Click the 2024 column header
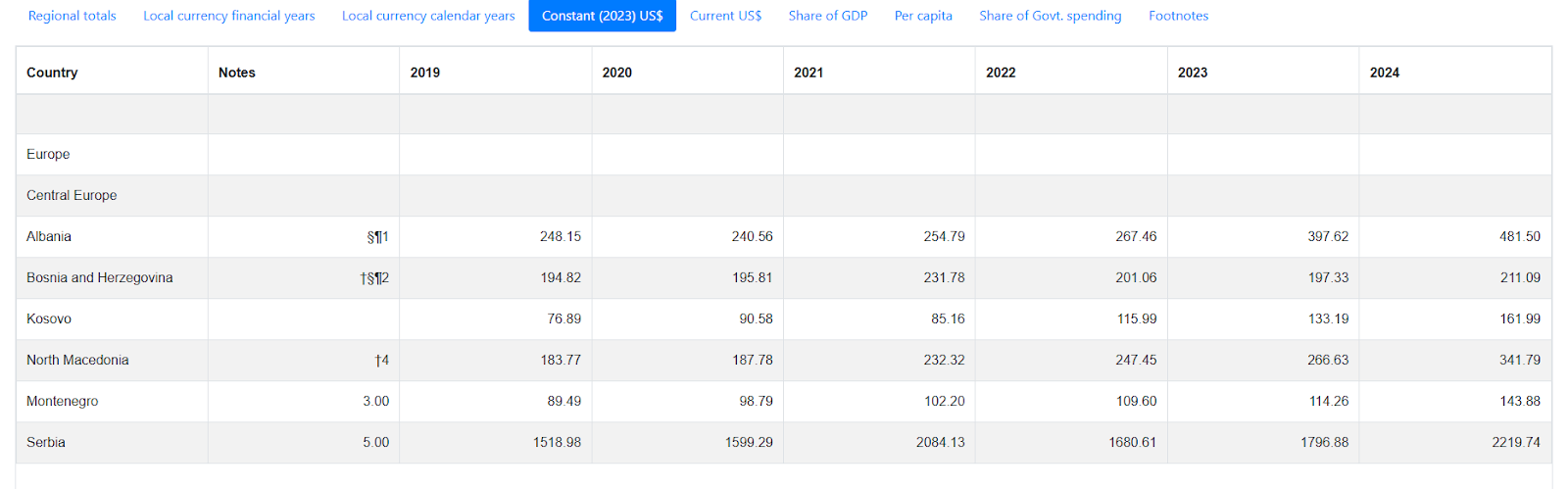This screenshot has height=489, width=1568. (x=1385, y=73)
